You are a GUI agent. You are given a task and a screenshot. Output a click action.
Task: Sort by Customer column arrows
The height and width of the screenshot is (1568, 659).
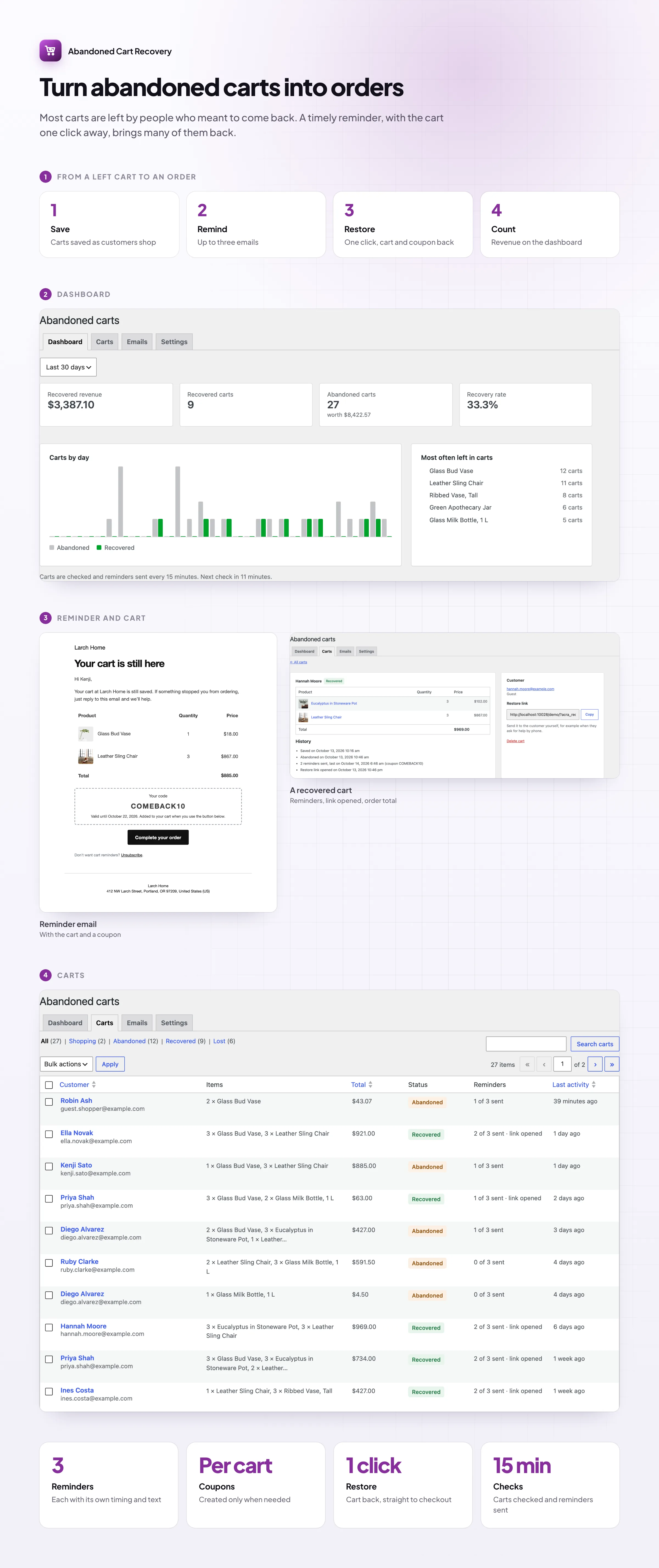(94, 1085)
